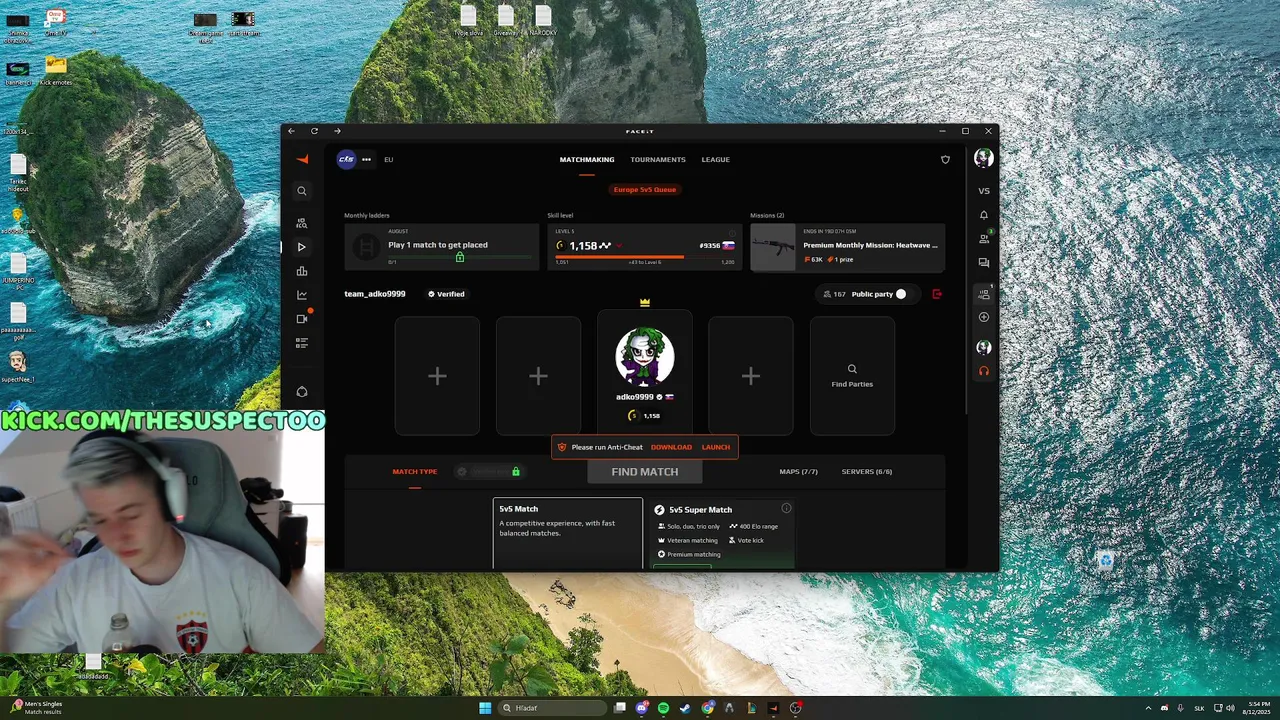Click the Find Parties card
Image resolution: width=1280 pixels, height=720 pixels.
(x=852, y=376)
